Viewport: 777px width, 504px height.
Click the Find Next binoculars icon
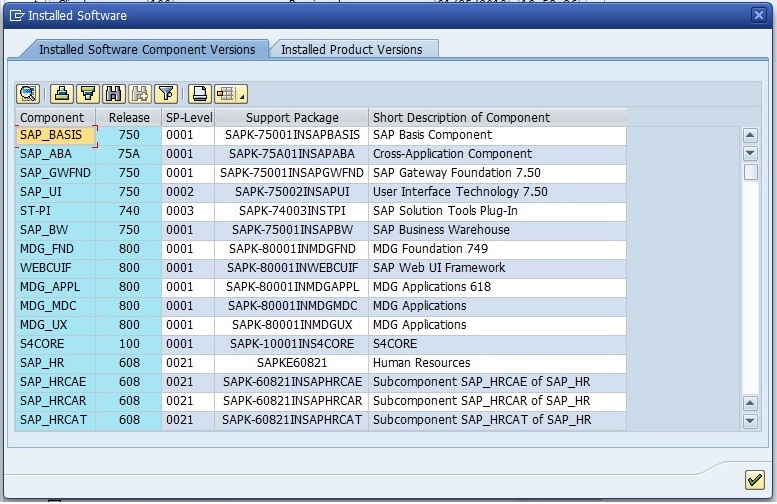click(x=140, y=94)
